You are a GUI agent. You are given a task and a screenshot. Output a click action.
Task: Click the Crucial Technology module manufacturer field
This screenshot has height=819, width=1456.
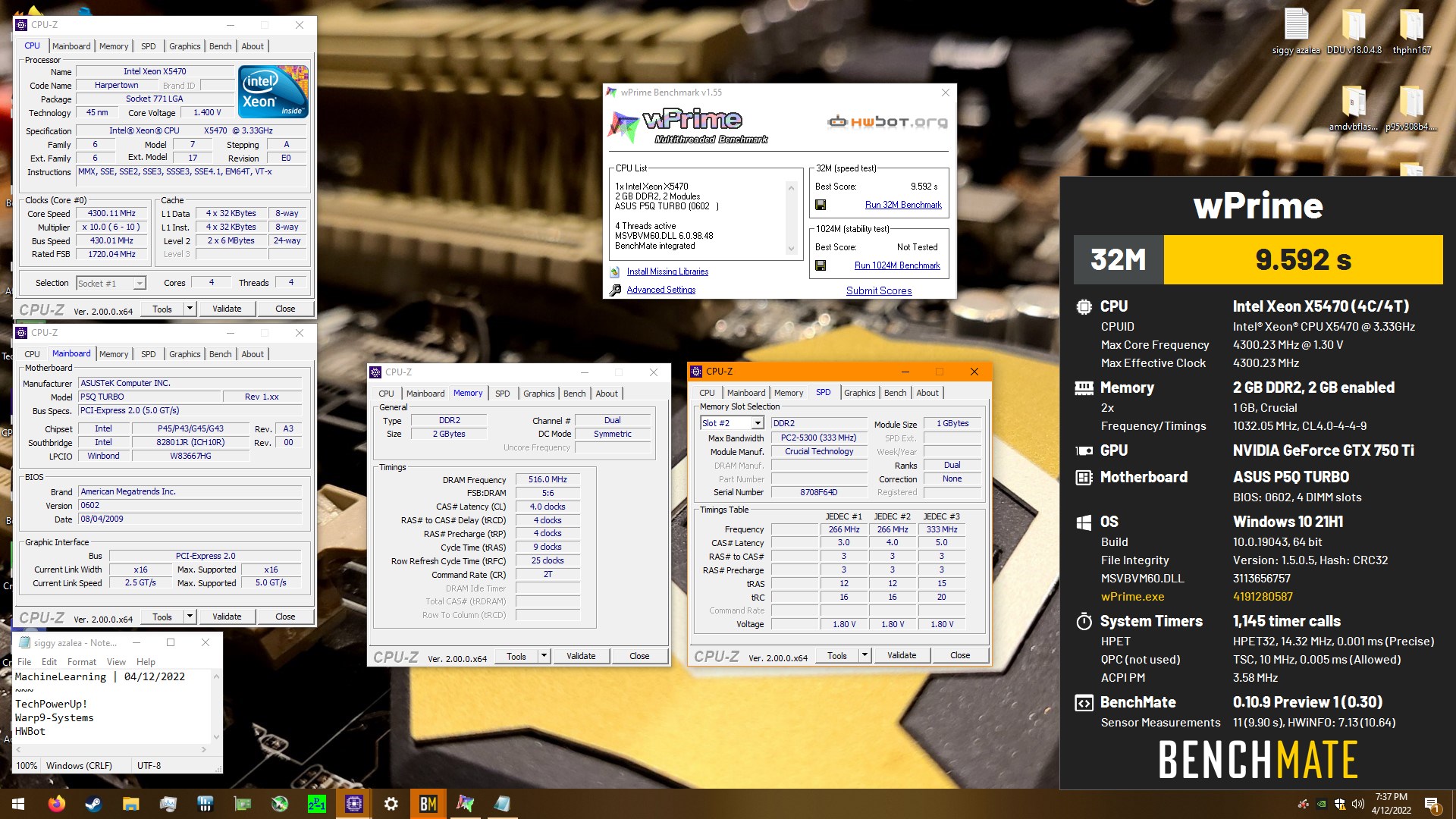click(819, 451)
